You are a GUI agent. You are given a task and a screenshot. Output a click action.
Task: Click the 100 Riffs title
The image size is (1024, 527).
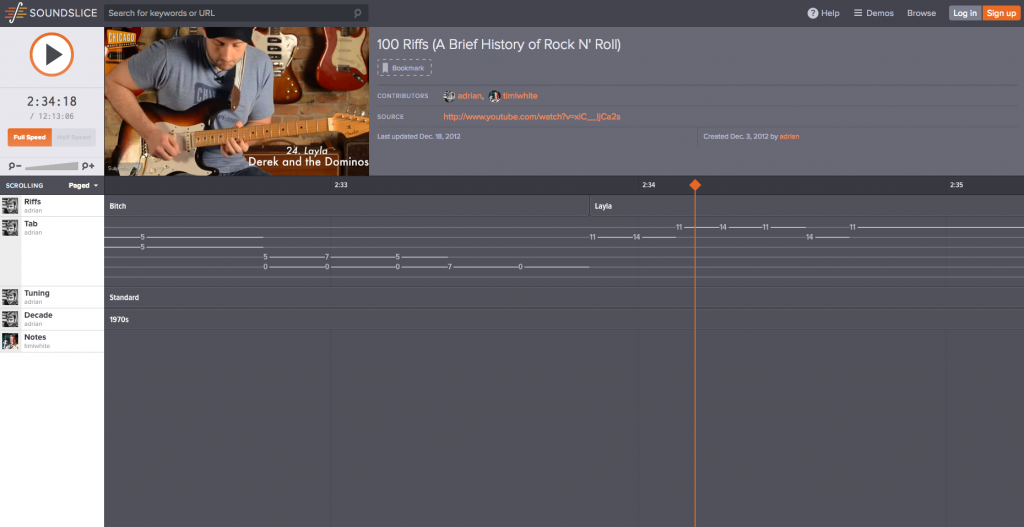(x=498, y=44)
